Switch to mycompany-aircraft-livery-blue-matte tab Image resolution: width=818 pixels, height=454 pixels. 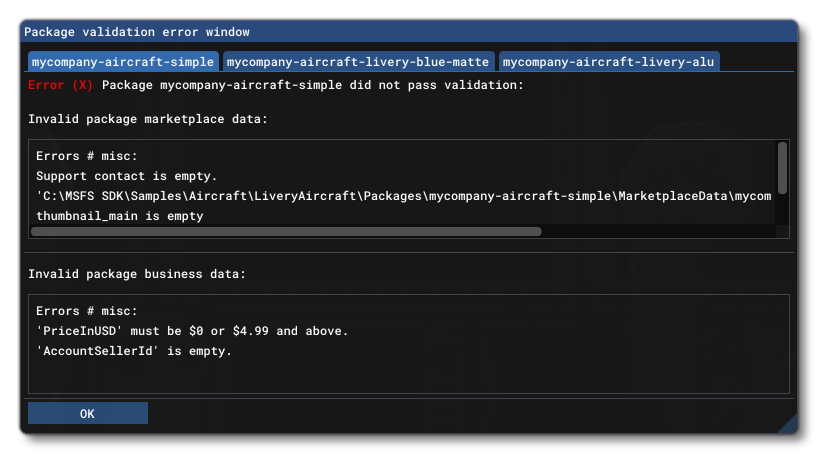358,62
